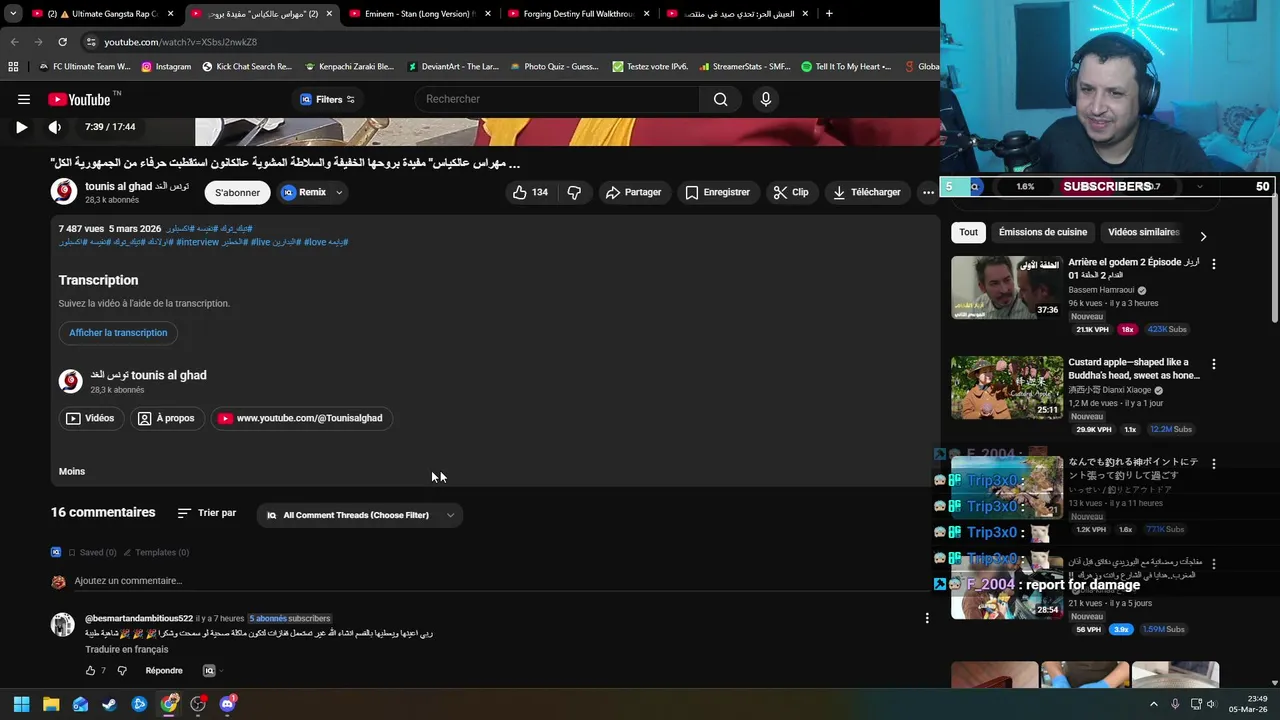
Task: Launch File Explorer from taskbar
Action: [x=51, y=704]
